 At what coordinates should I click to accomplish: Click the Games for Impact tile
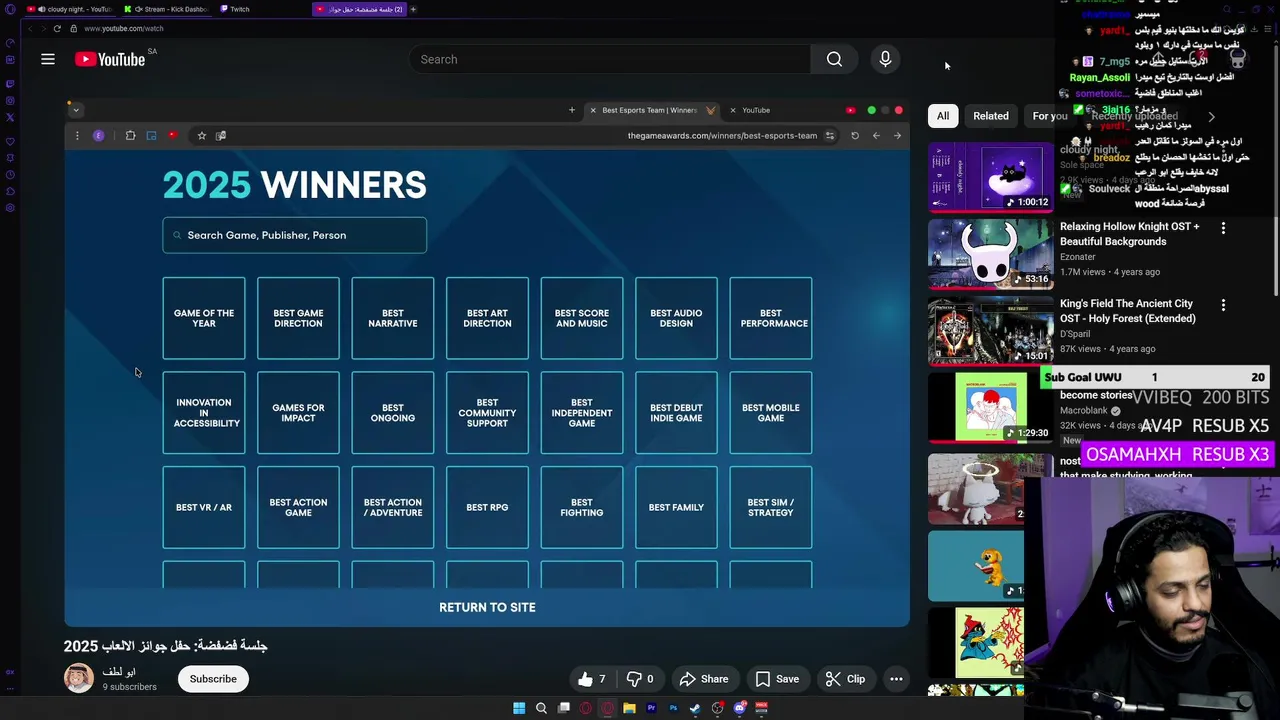pos(298,413)
